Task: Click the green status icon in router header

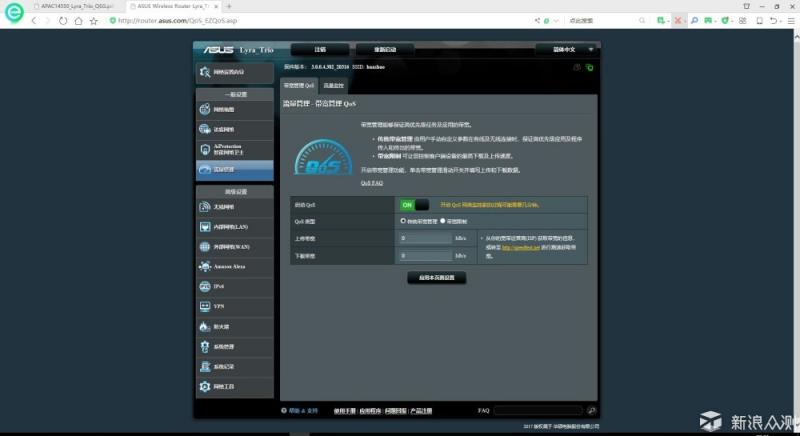Action: (x=589, y=67)
